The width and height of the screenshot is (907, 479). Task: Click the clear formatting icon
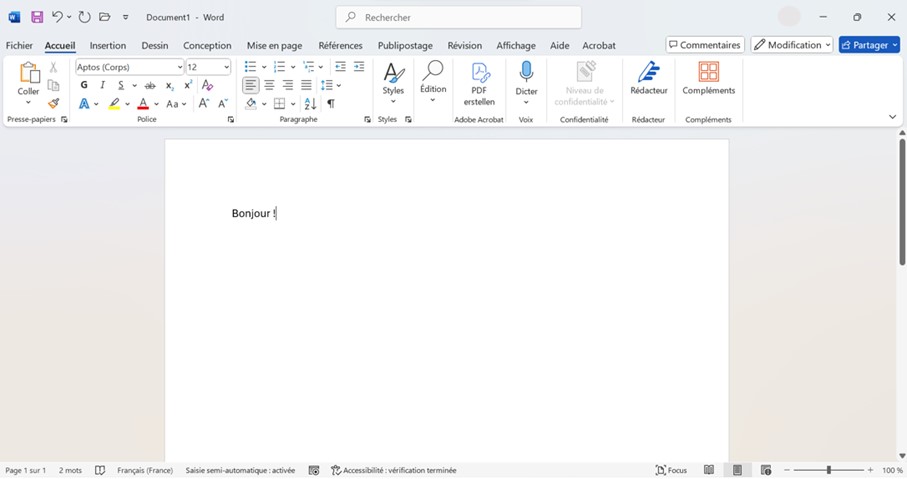pyautogui.click(x=208, y=85)
